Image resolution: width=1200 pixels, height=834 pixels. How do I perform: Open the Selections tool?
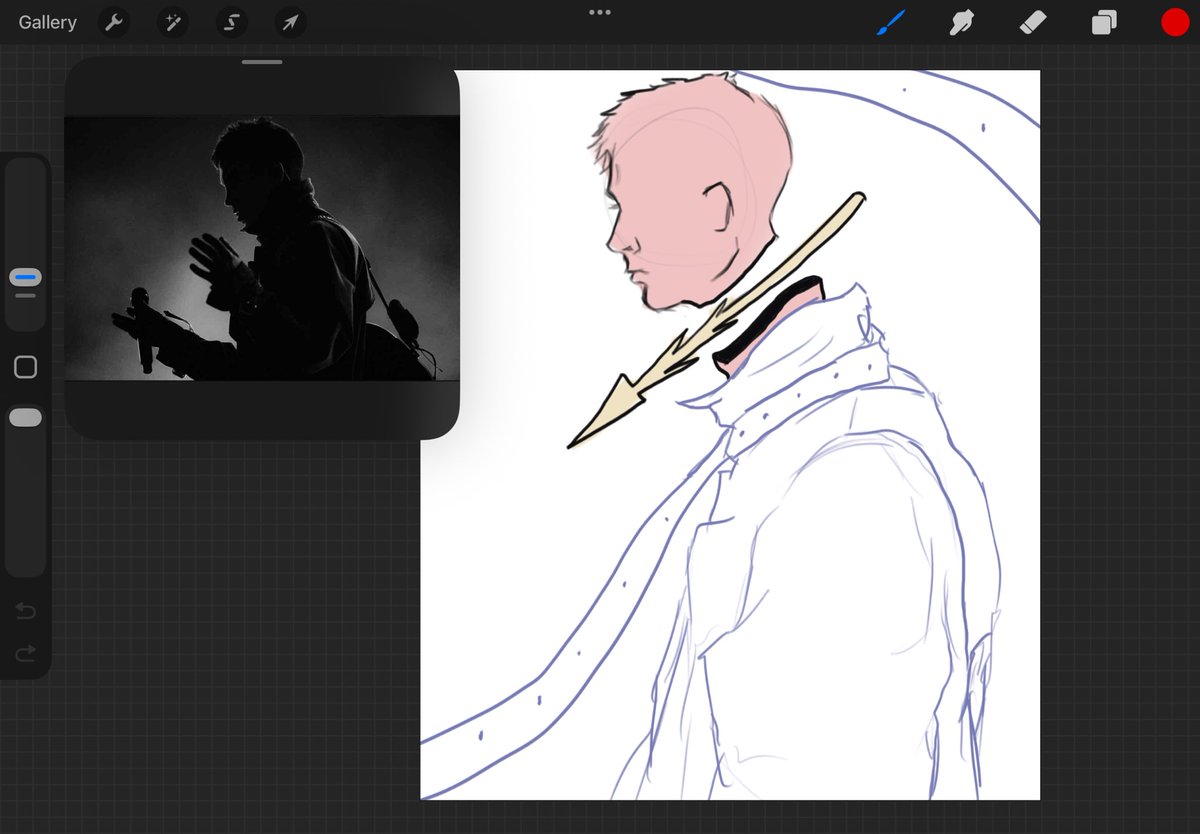pyautogui.click(x=231, y=22)
